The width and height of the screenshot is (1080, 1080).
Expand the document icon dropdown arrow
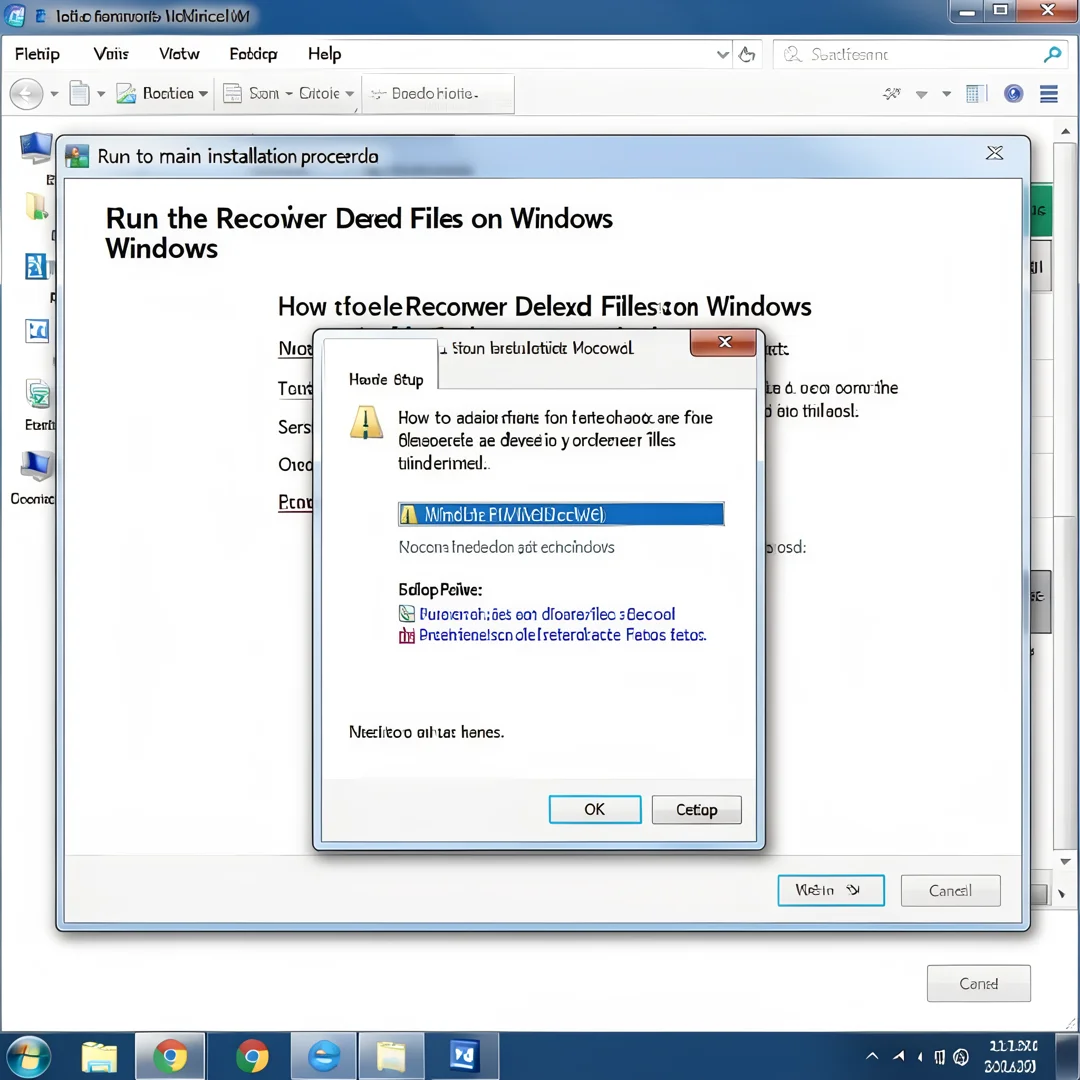click(x=101, y=94)
